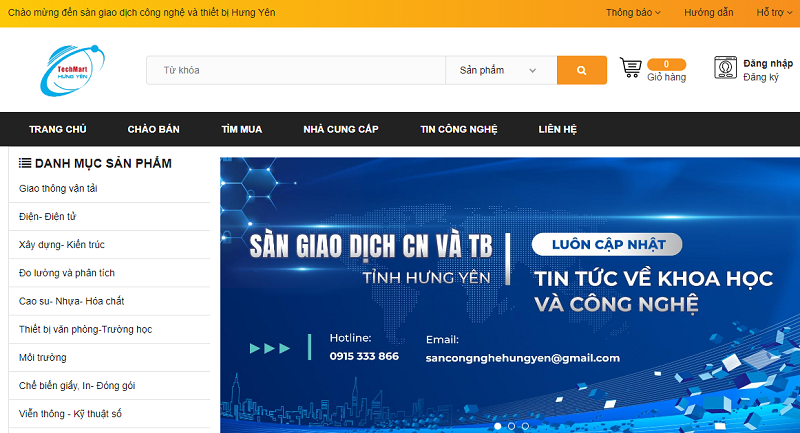The width and height of the screenshot is (800, 433).
Task: Click the welcome message in top bar
Action: (x=142, y=13)
